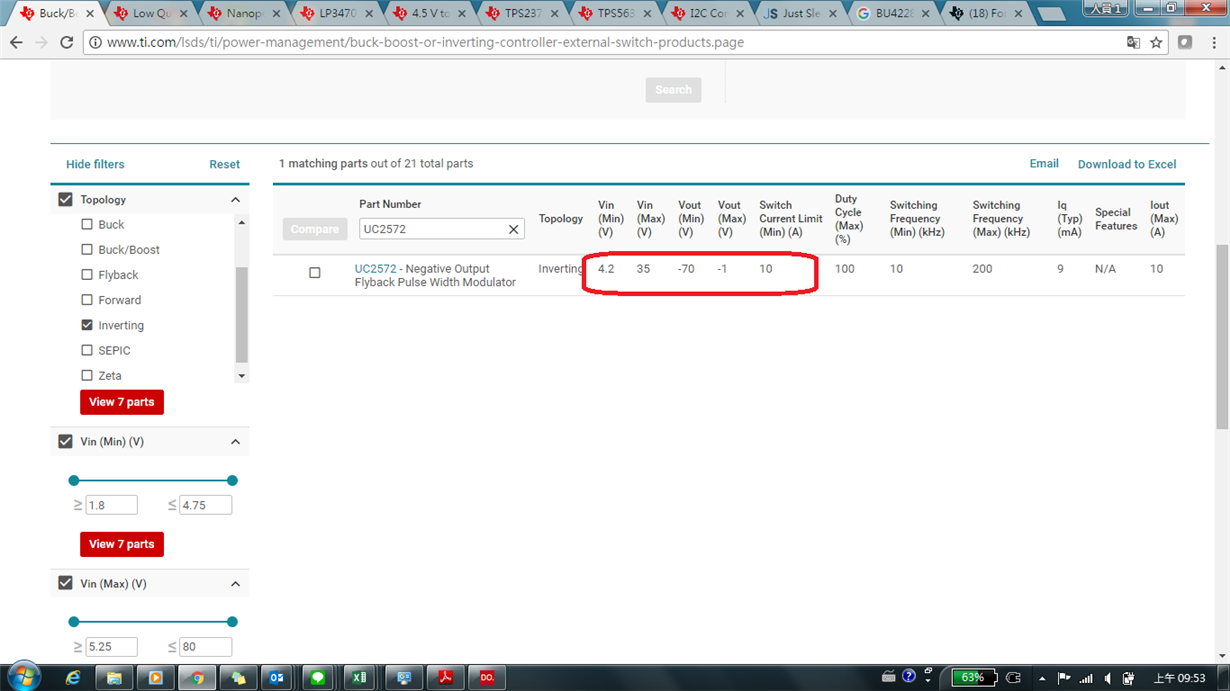Click the Chrome taskbar icon

197,678
